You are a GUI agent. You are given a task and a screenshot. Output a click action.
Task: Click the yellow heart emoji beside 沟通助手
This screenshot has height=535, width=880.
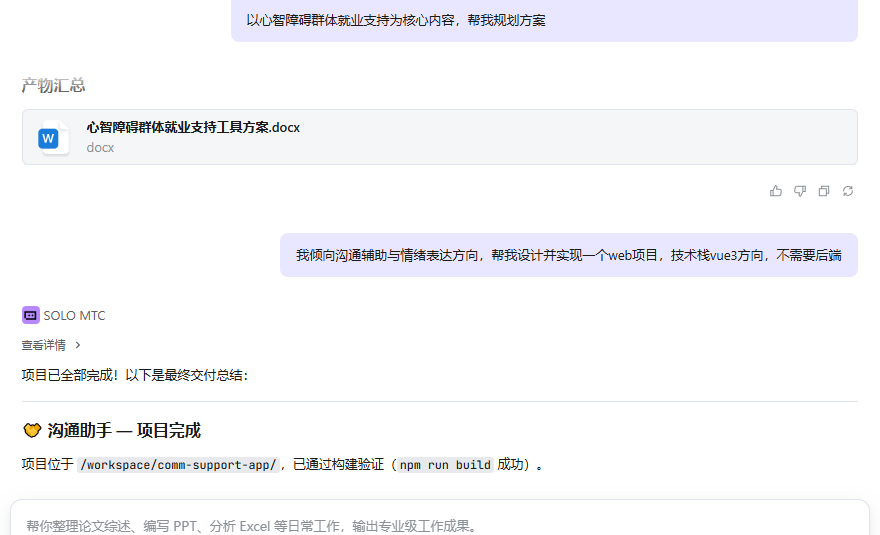click(x=31, y=431)
